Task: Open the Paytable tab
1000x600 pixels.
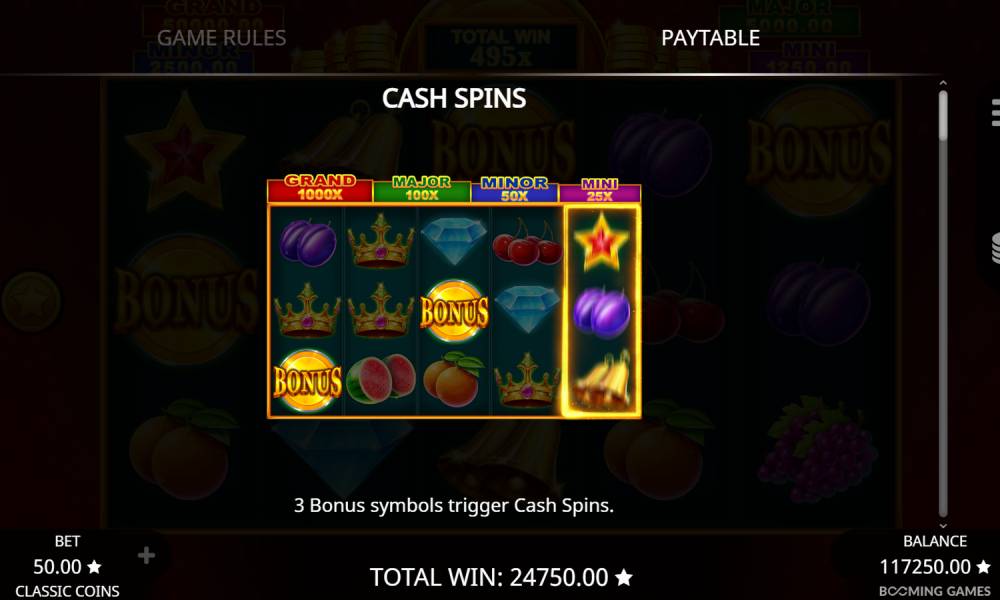Action: [x=710, y=38]
